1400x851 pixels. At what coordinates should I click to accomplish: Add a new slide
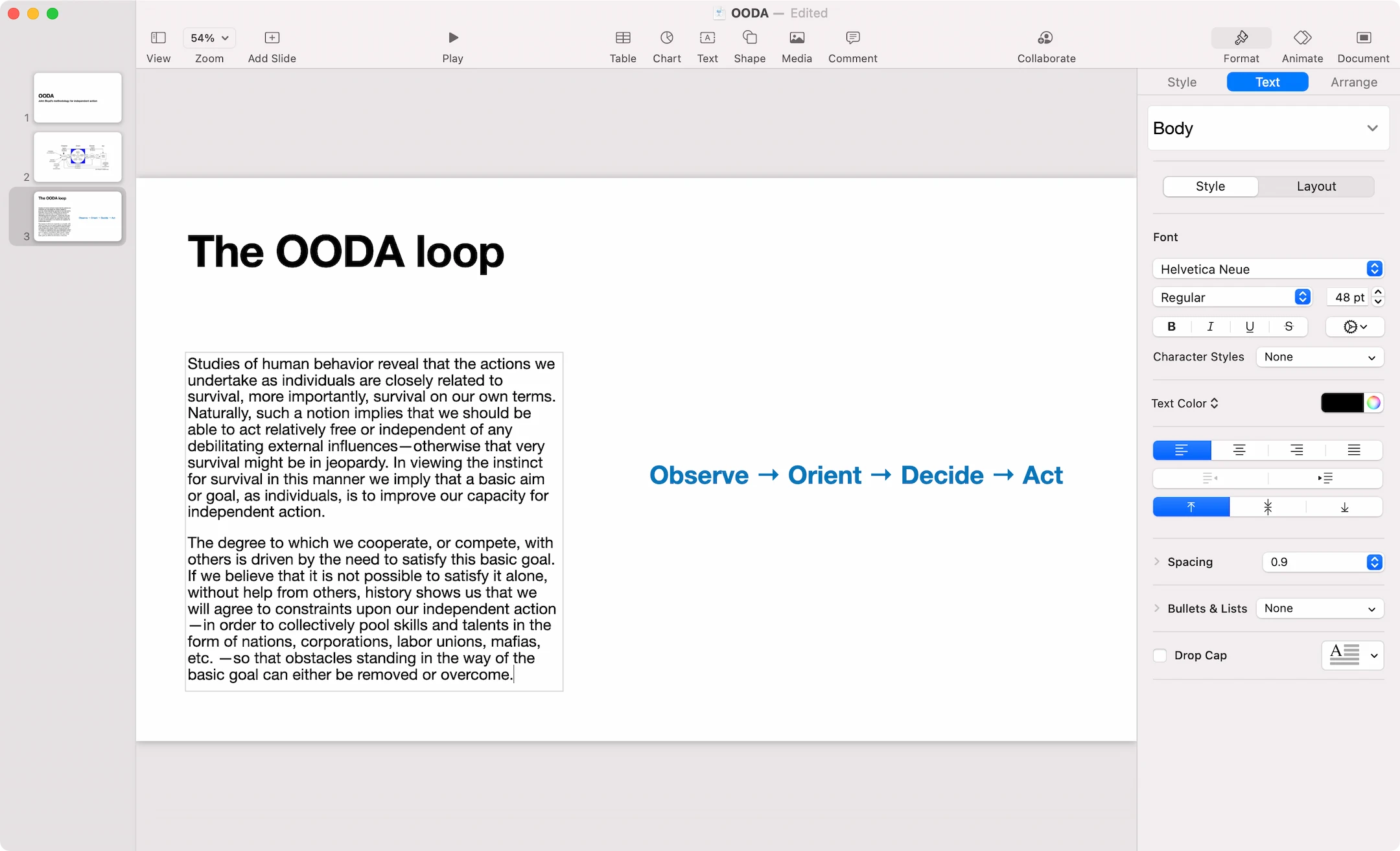272,38
